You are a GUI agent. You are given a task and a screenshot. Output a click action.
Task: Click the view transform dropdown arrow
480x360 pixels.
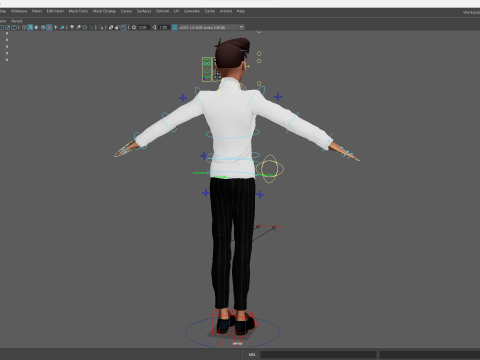coord(241,27)
